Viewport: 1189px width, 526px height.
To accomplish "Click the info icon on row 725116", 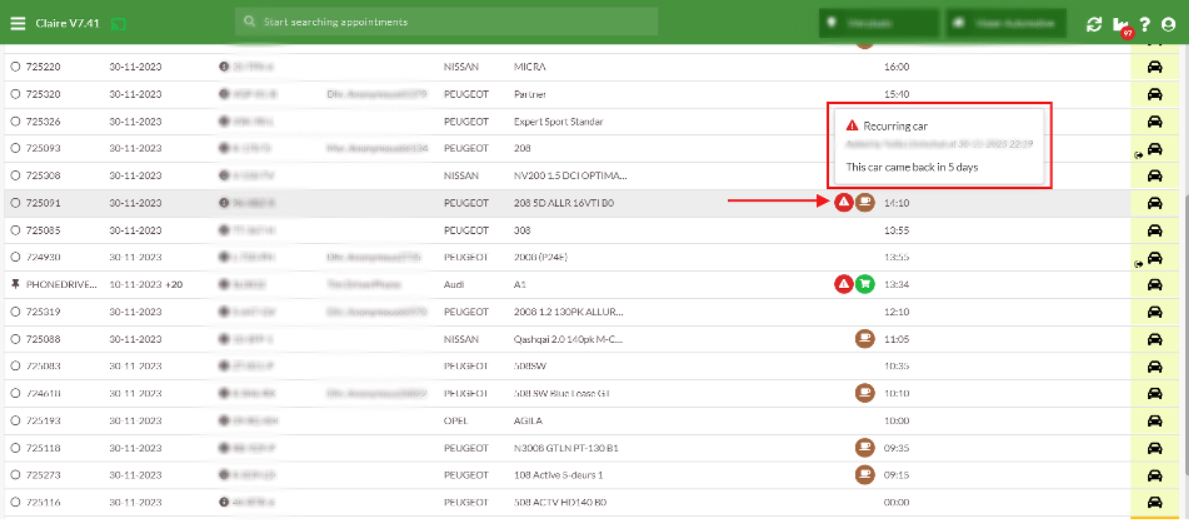I will tap(224, 502).
